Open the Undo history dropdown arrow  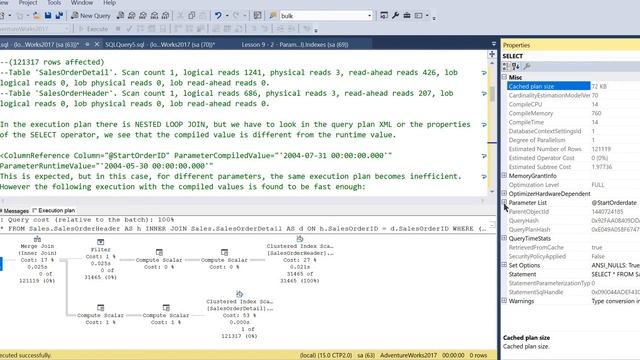227,16
